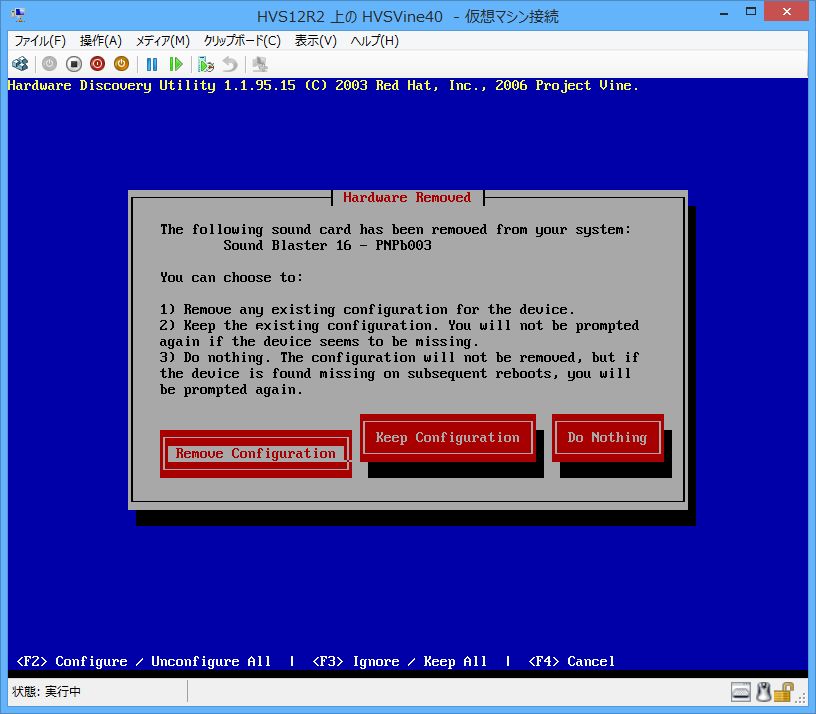Click the lock status icon
The width and height of the screenshot is (816, 714).
(x=783, y=692)
